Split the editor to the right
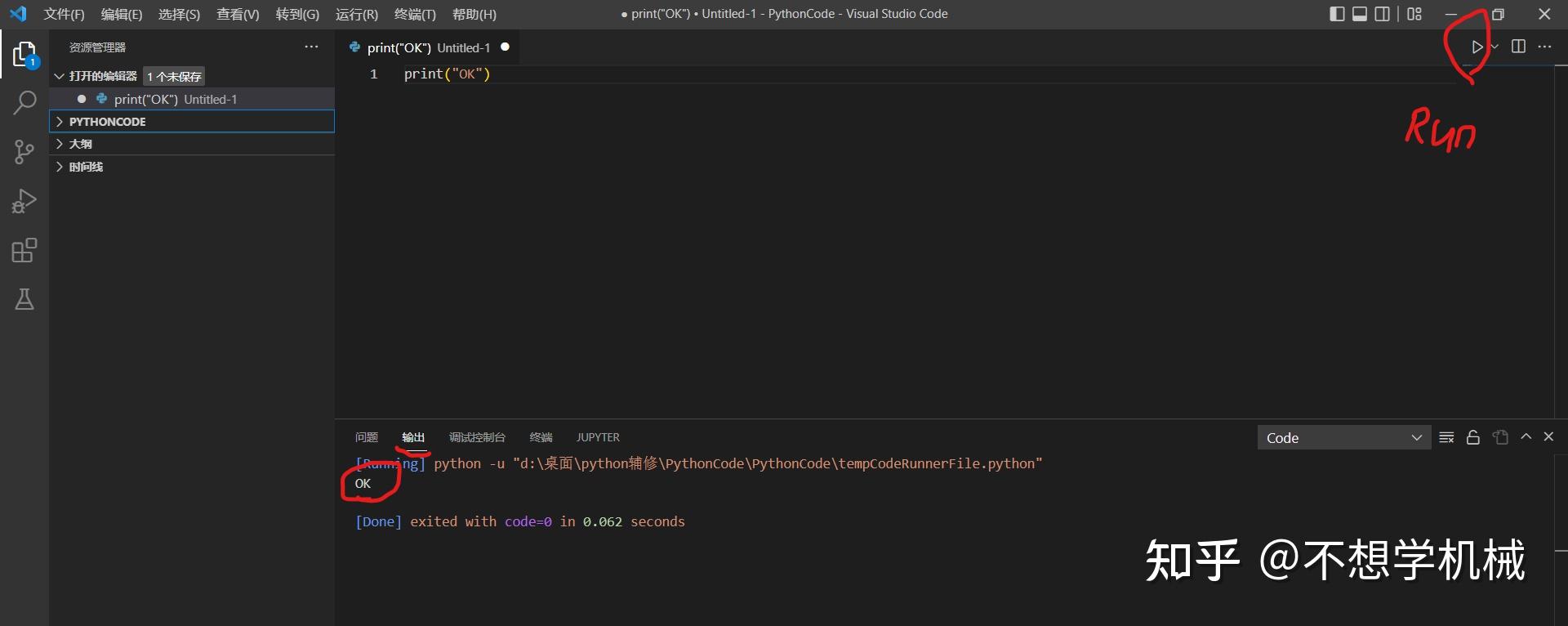Image resolution: width=1568 pixels, height=626 pixels. [x=1518, y=47]
